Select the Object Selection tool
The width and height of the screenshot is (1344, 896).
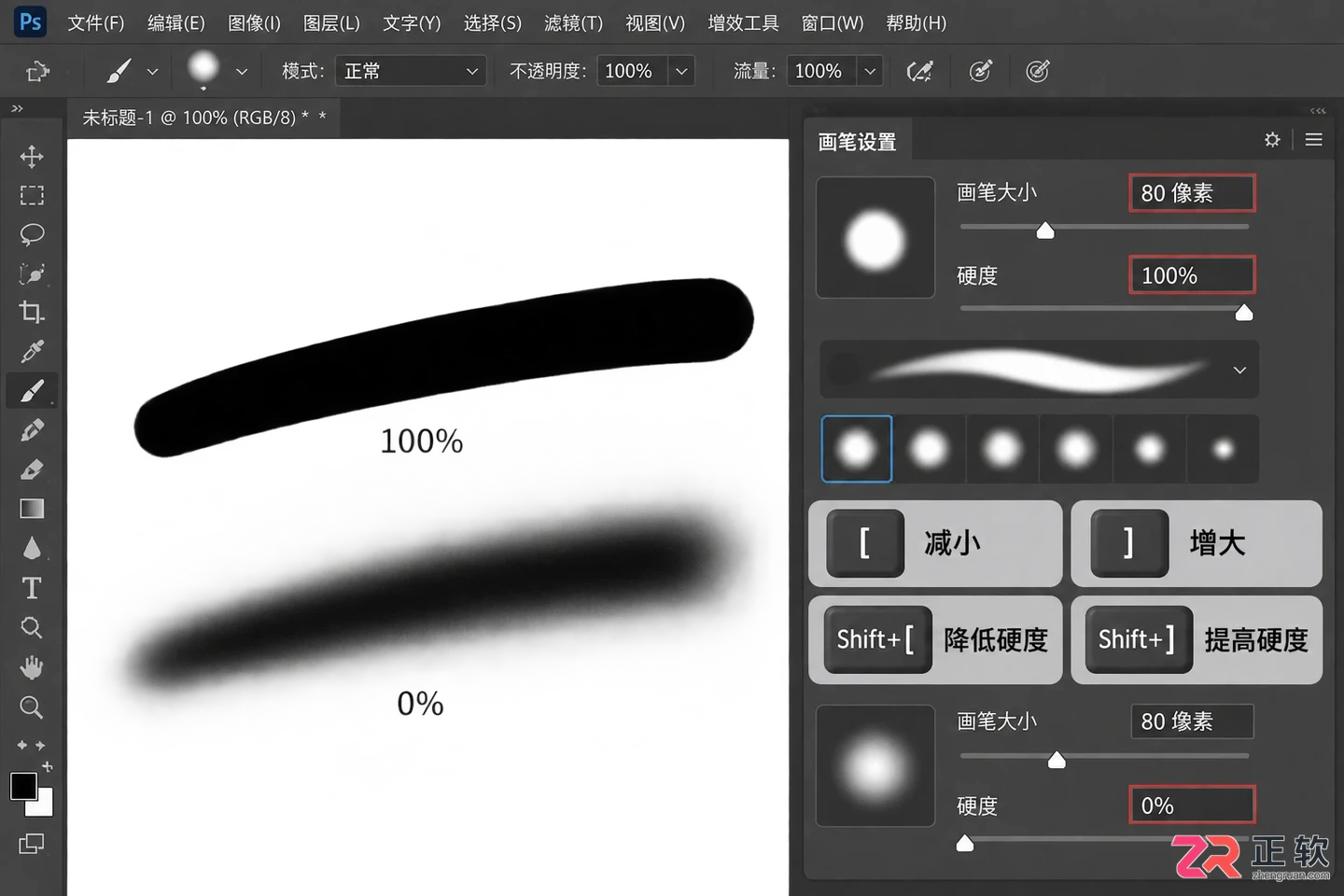tap(32, 273)
